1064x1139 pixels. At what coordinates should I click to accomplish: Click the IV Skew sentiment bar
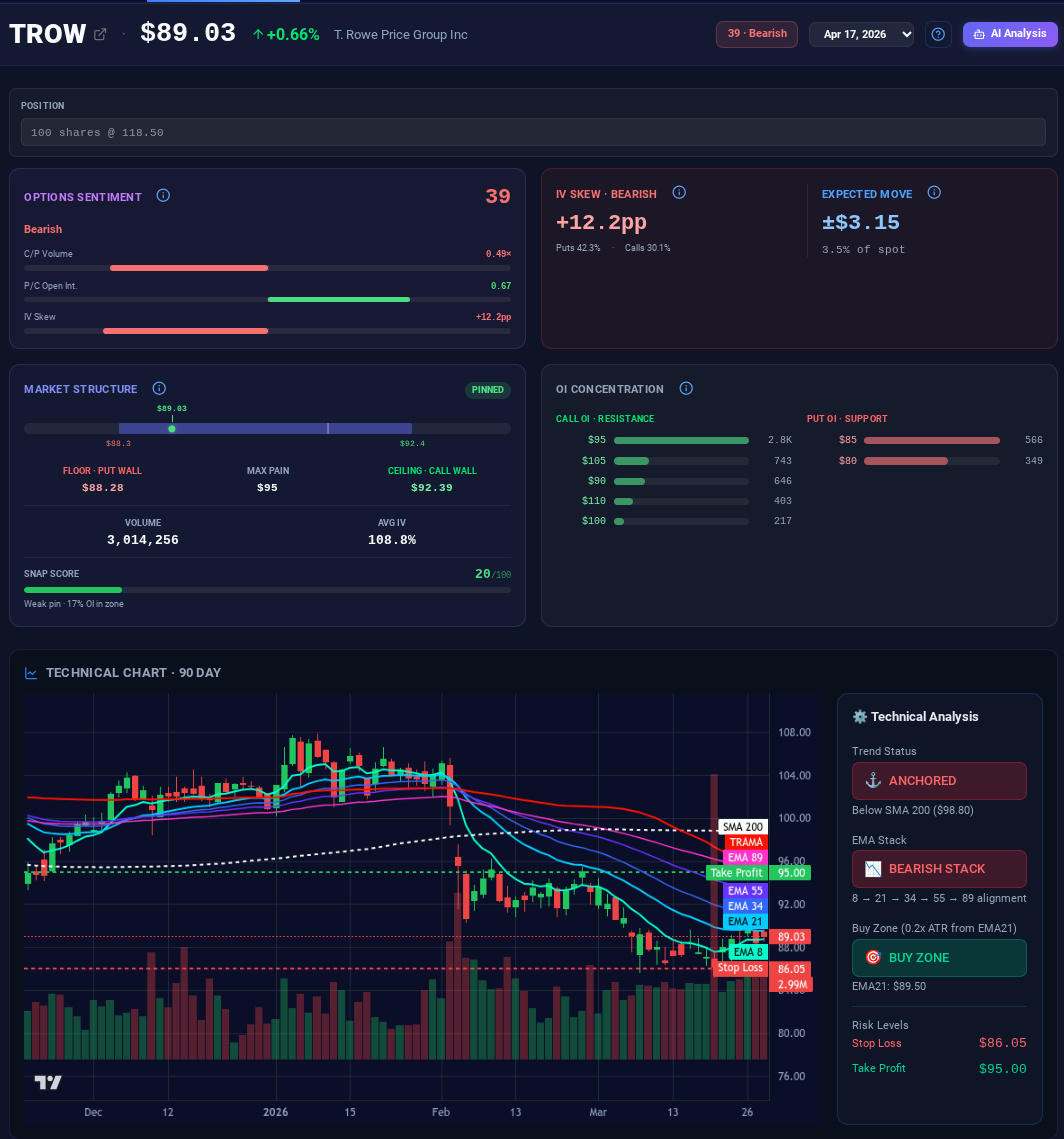click(x=267, y=331)
